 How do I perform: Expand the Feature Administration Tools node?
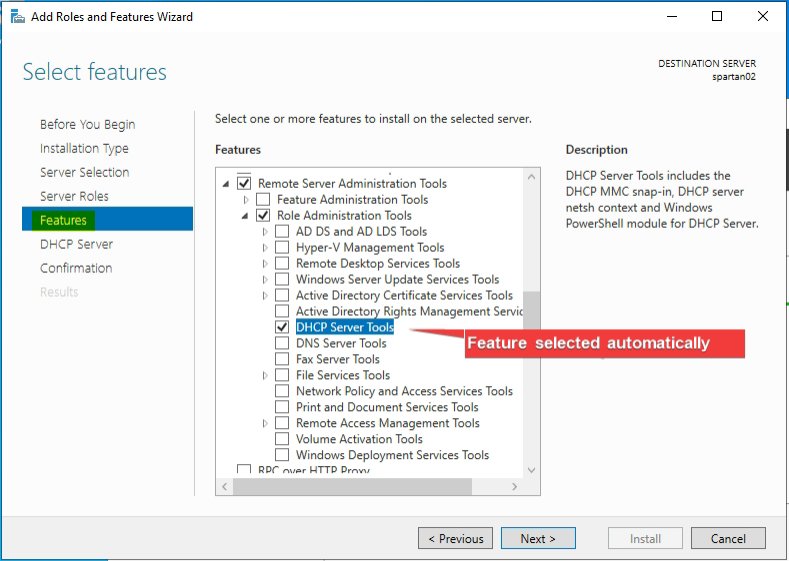(x=246, y=200)
